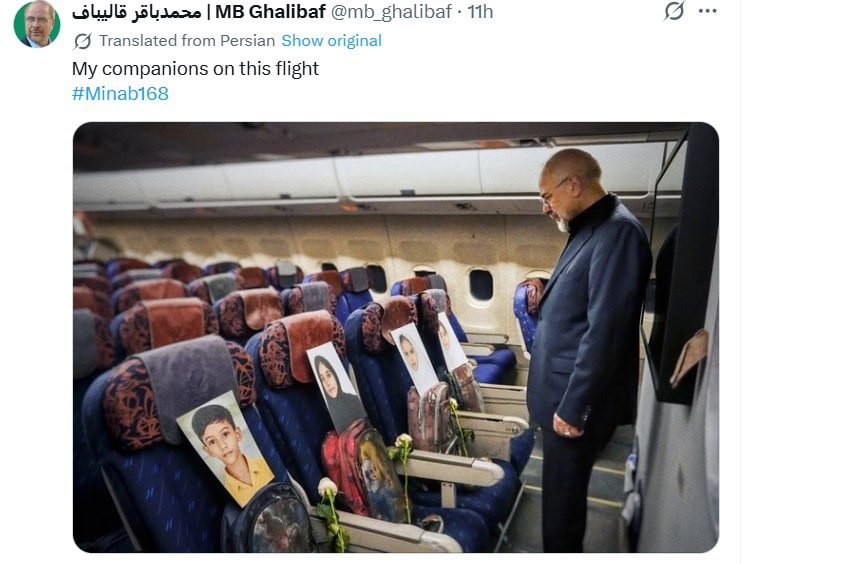Click the tweet text My companions on this flight
This screenshot has height=564, width=843.
click(x=195, y=69)
